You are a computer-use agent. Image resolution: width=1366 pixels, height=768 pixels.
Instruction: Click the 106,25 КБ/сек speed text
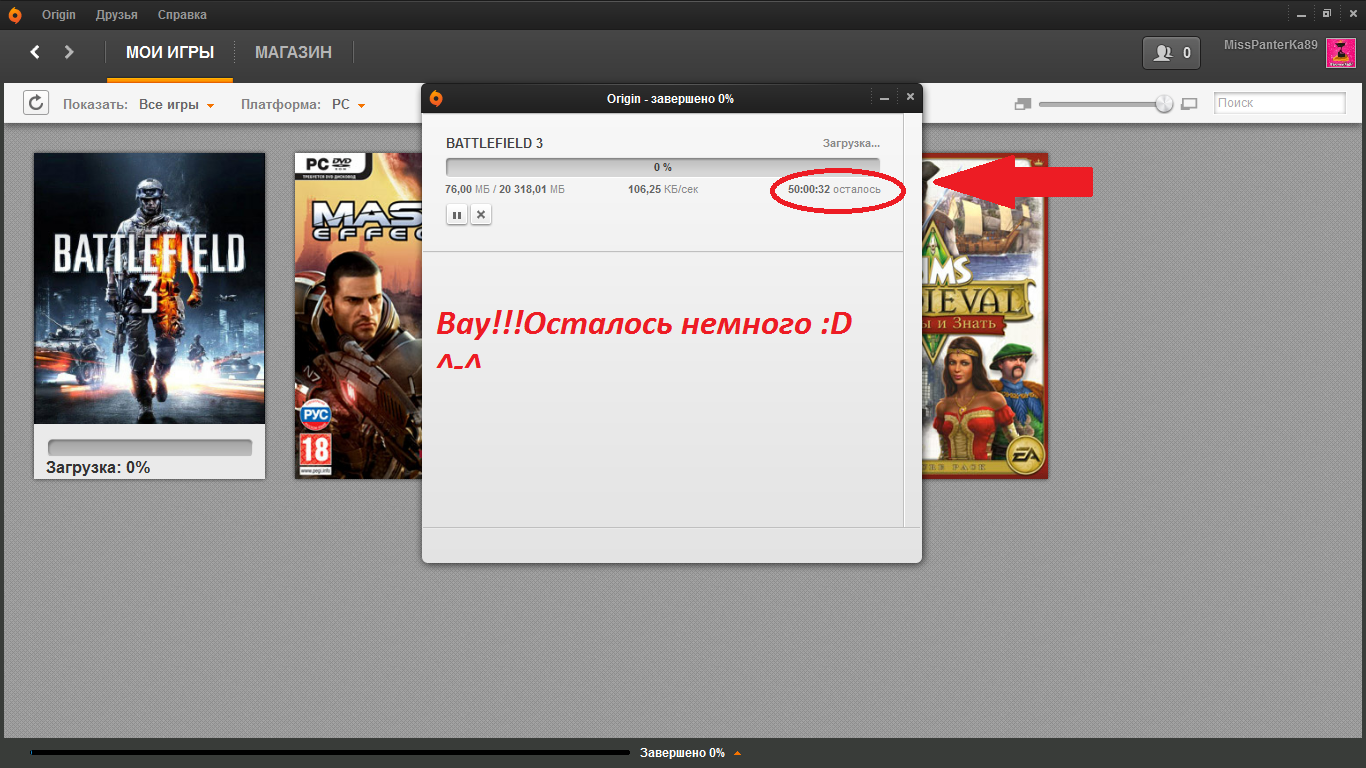pos(663,189)
